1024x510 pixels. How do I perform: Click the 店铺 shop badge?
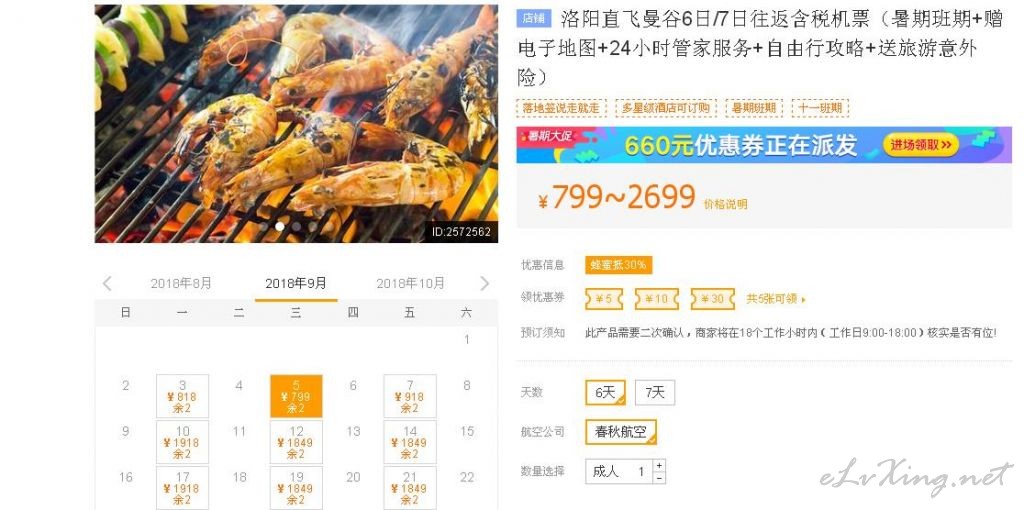(x=534, y=18)
